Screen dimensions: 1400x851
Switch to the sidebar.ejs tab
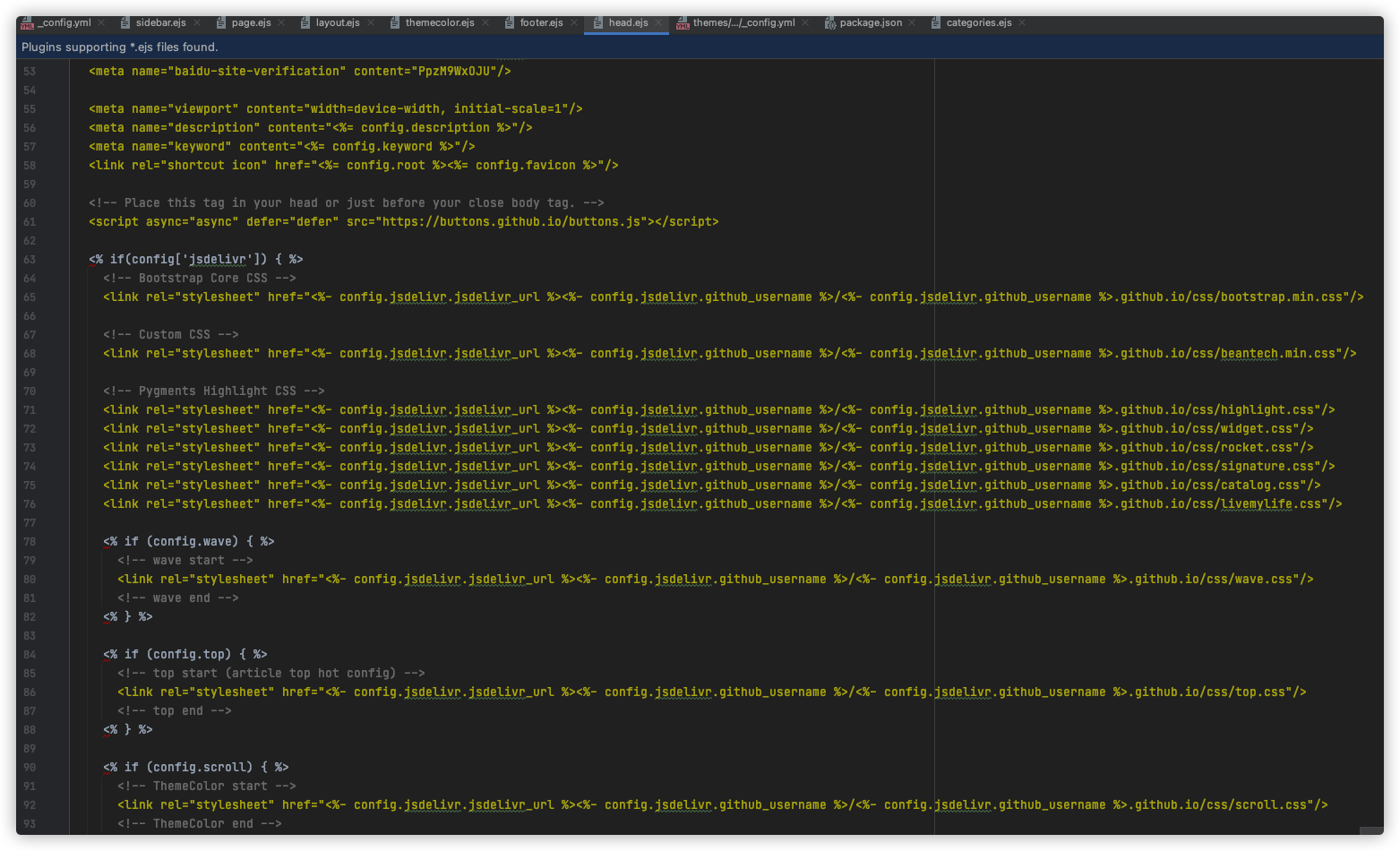click(x=161, y=23)
